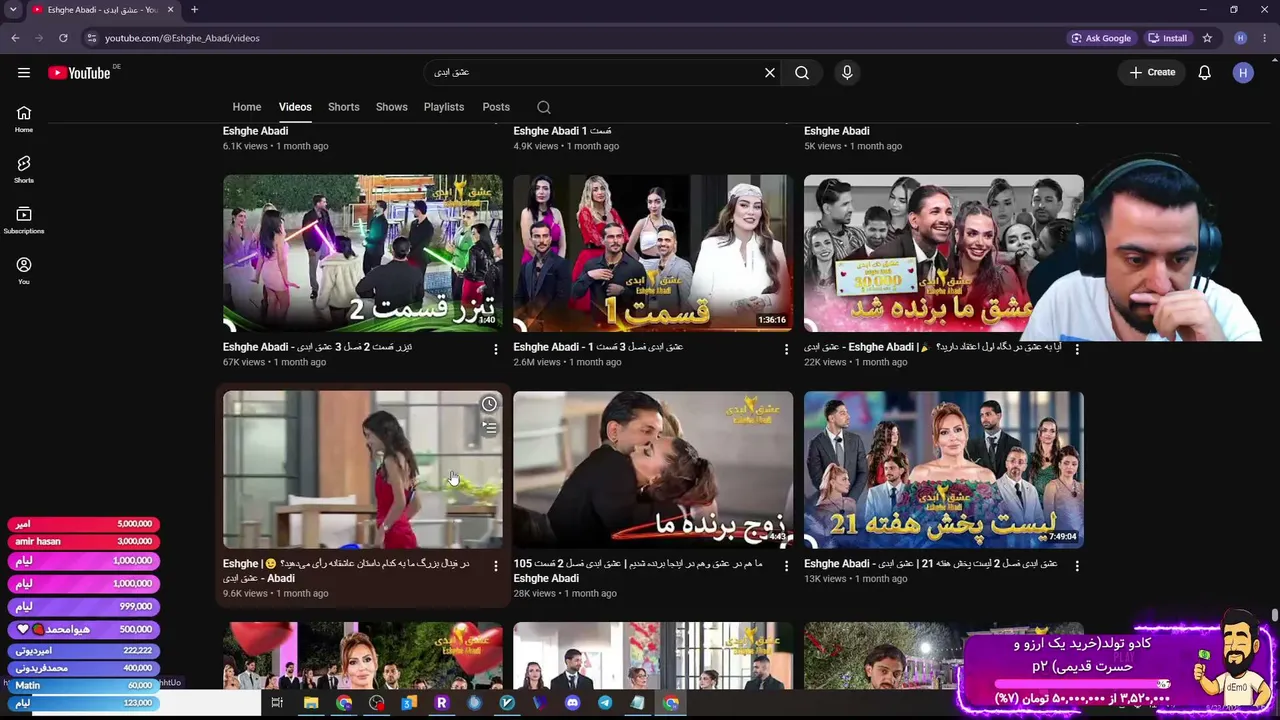Open the purple R app on taskbar
This screenshot has width=1280, height=720.
point(441,703)
